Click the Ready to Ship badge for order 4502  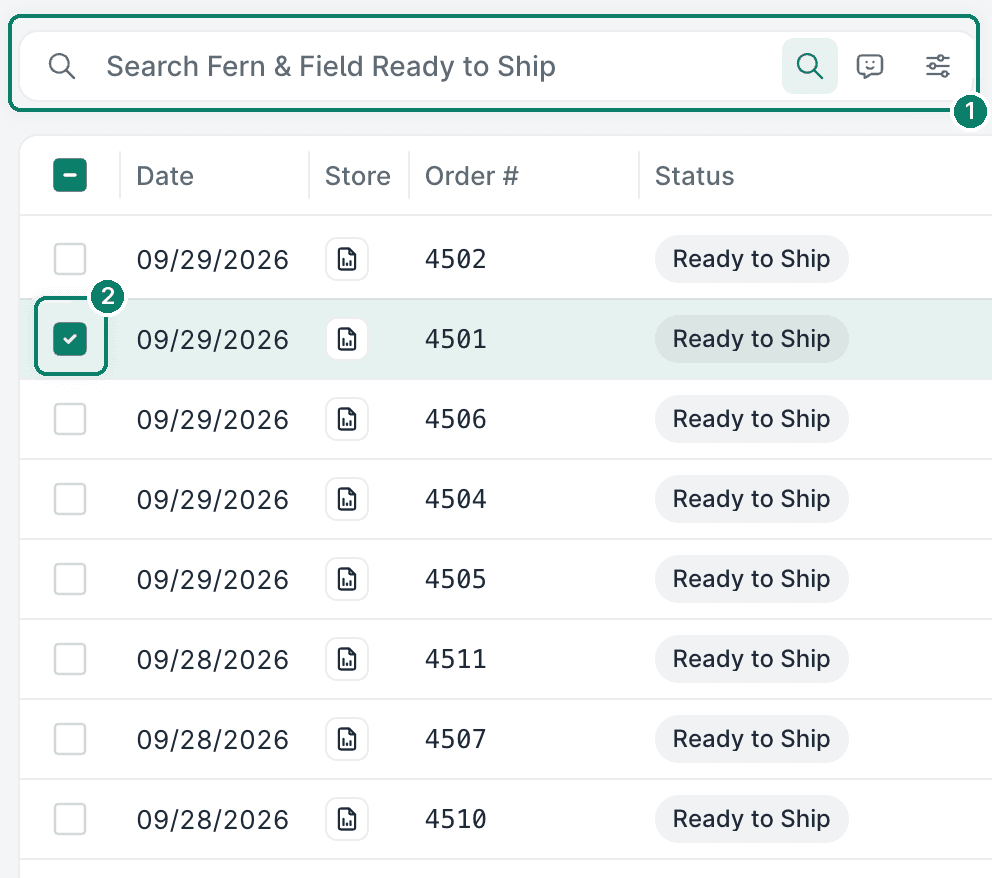point(751,259)
